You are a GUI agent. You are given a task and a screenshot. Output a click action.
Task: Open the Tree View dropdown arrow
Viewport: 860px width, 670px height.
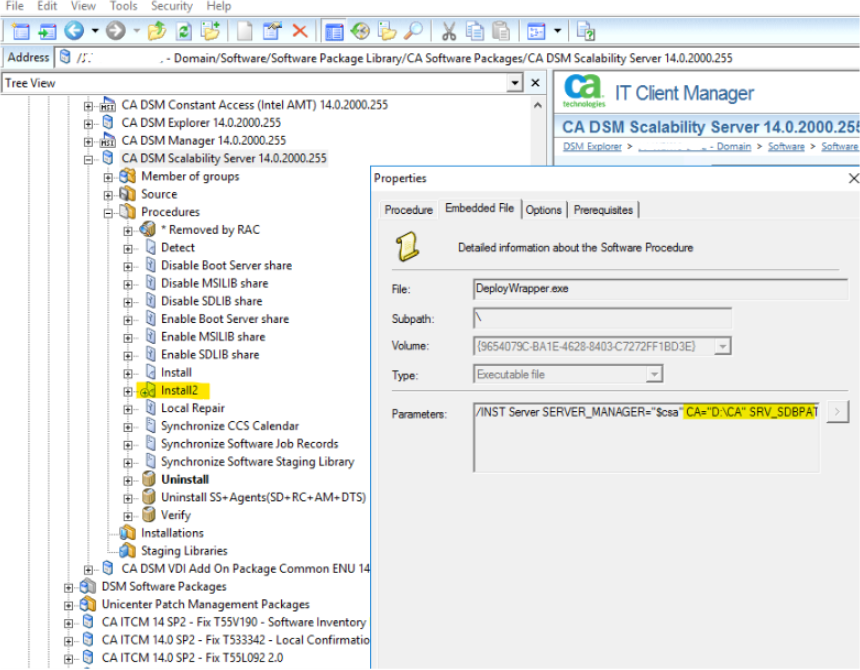coord(515,83)
